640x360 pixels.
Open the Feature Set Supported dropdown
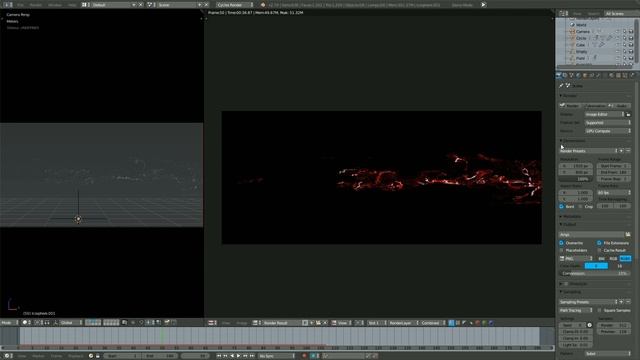pyautogui.click(x=608, y=122)
